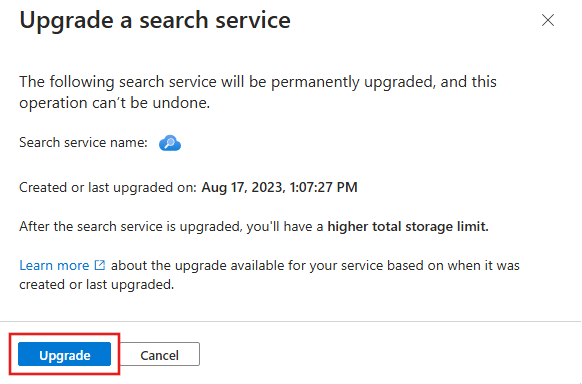Confirm with the blue Upgrade button

65,354
